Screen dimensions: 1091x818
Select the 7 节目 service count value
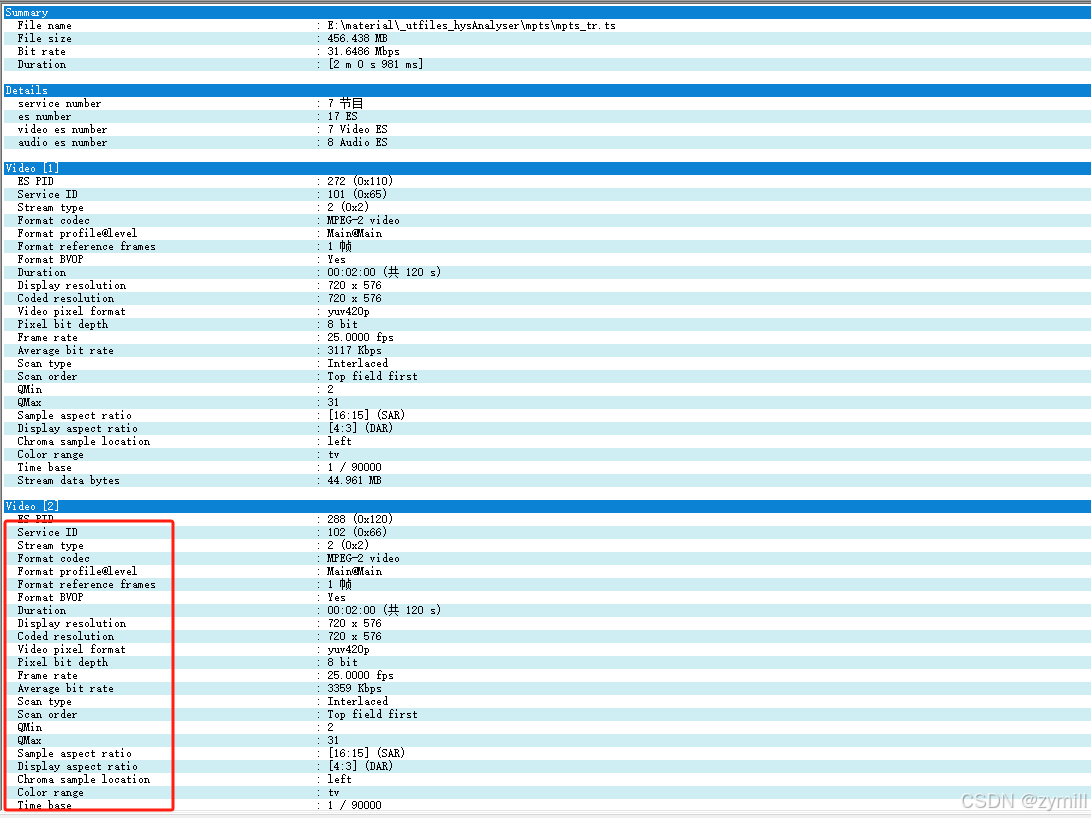(x=345, y=104)
